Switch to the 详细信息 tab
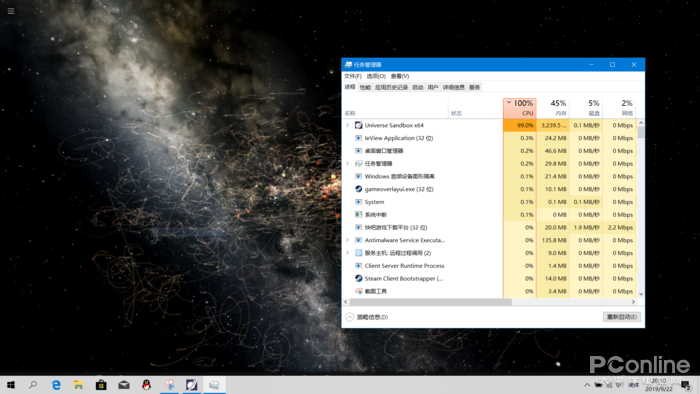This screenshot has width=700, height=394. coord(454,87)
